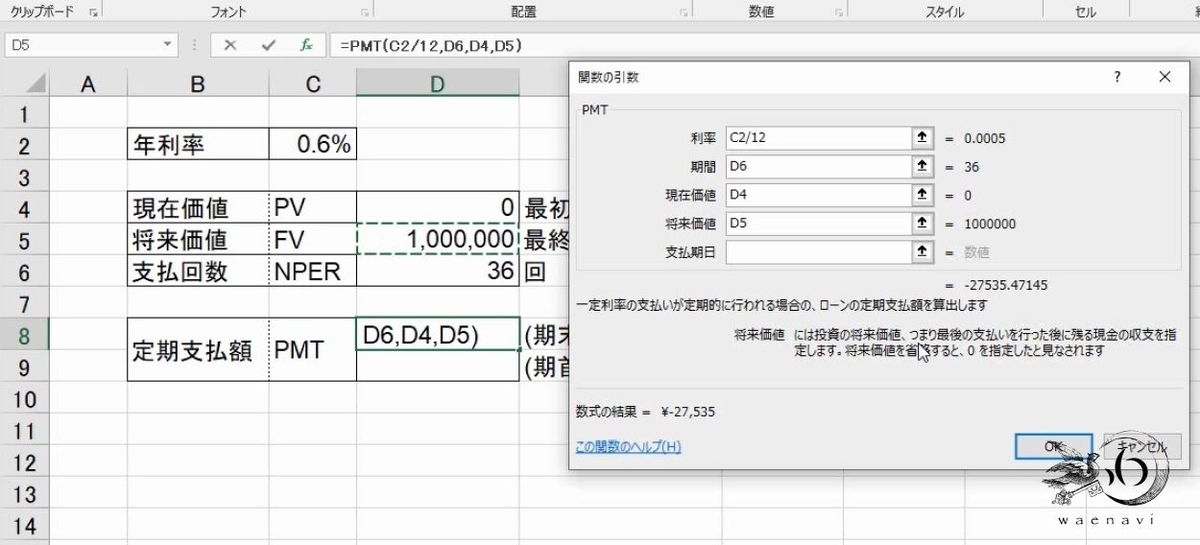The image size is (1200, 545).
Task: Click the 将来価値 label cell in column B
Action: click(198, 240)
